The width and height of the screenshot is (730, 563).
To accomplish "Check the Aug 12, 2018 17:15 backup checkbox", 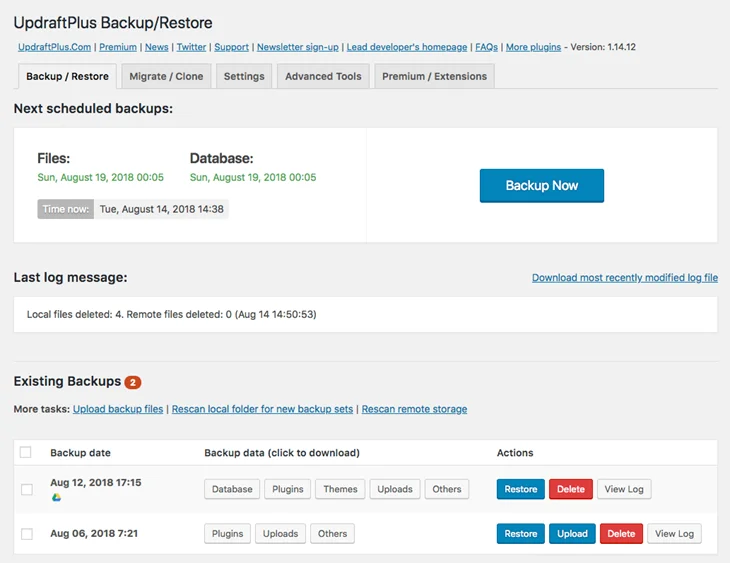I will point(27,489).
